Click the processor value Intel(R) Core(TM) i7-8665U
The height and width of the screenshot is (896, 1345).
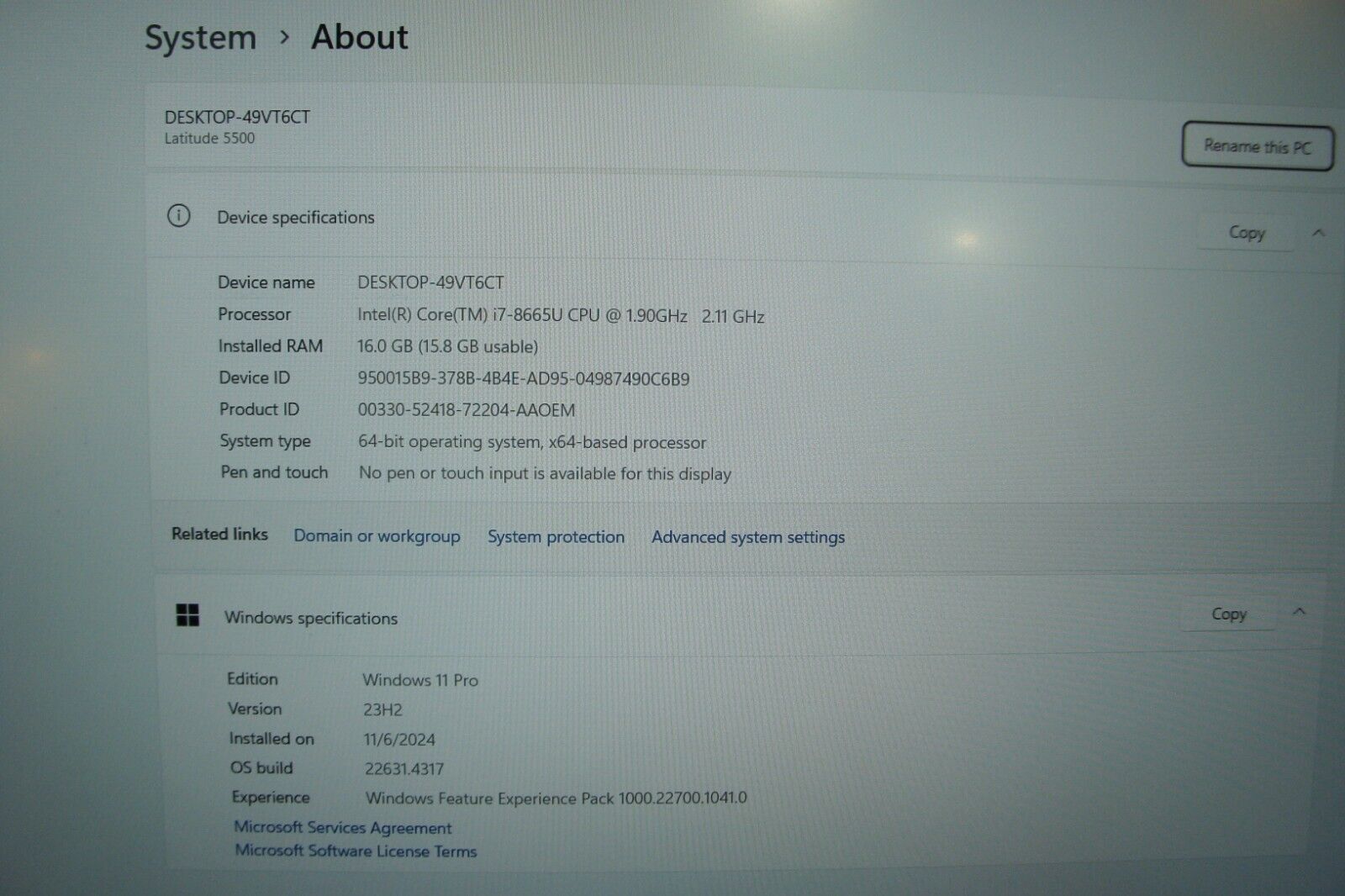[561, 316]
